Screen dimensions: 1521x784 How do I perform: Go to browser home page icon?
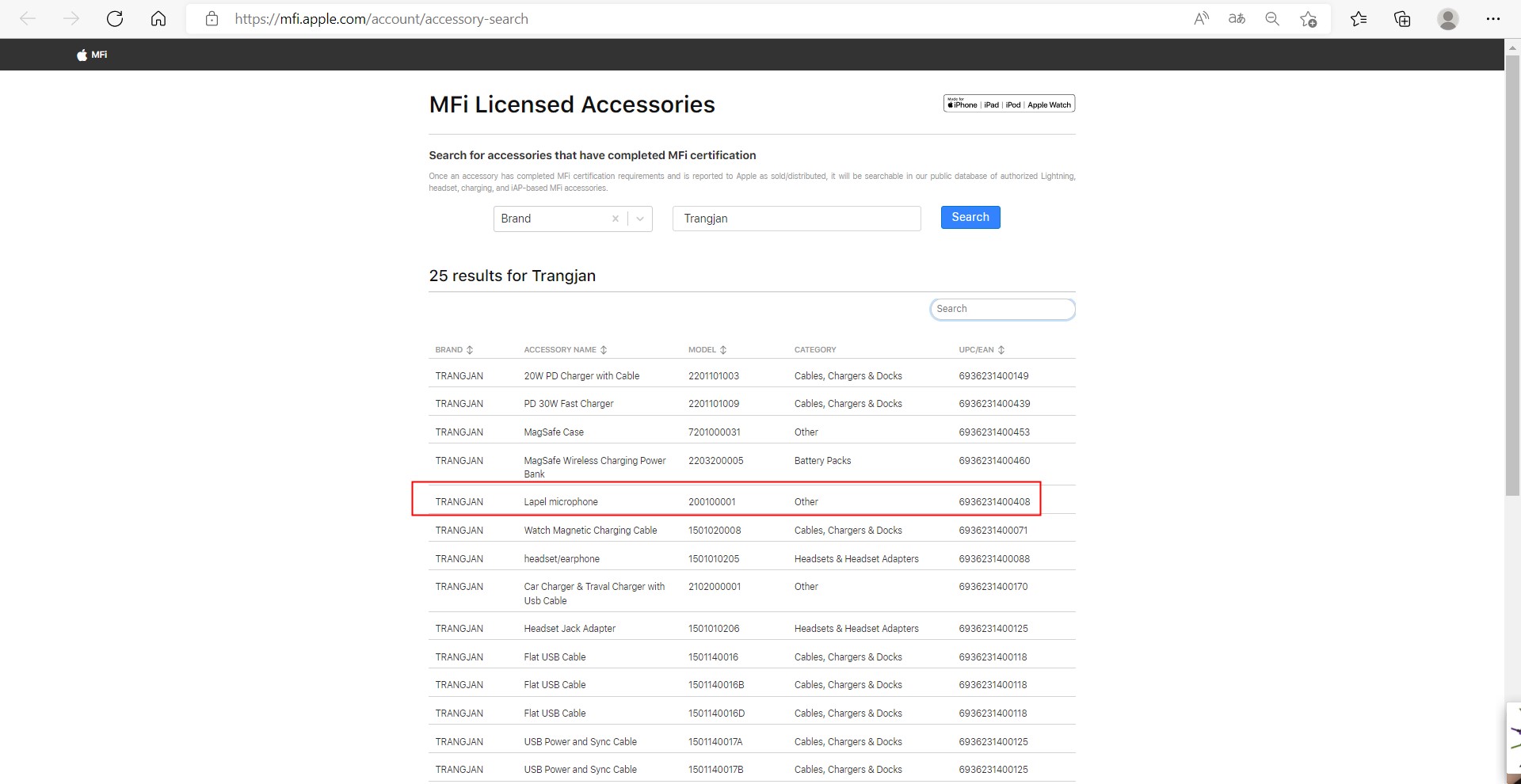[x=158, y=19]
